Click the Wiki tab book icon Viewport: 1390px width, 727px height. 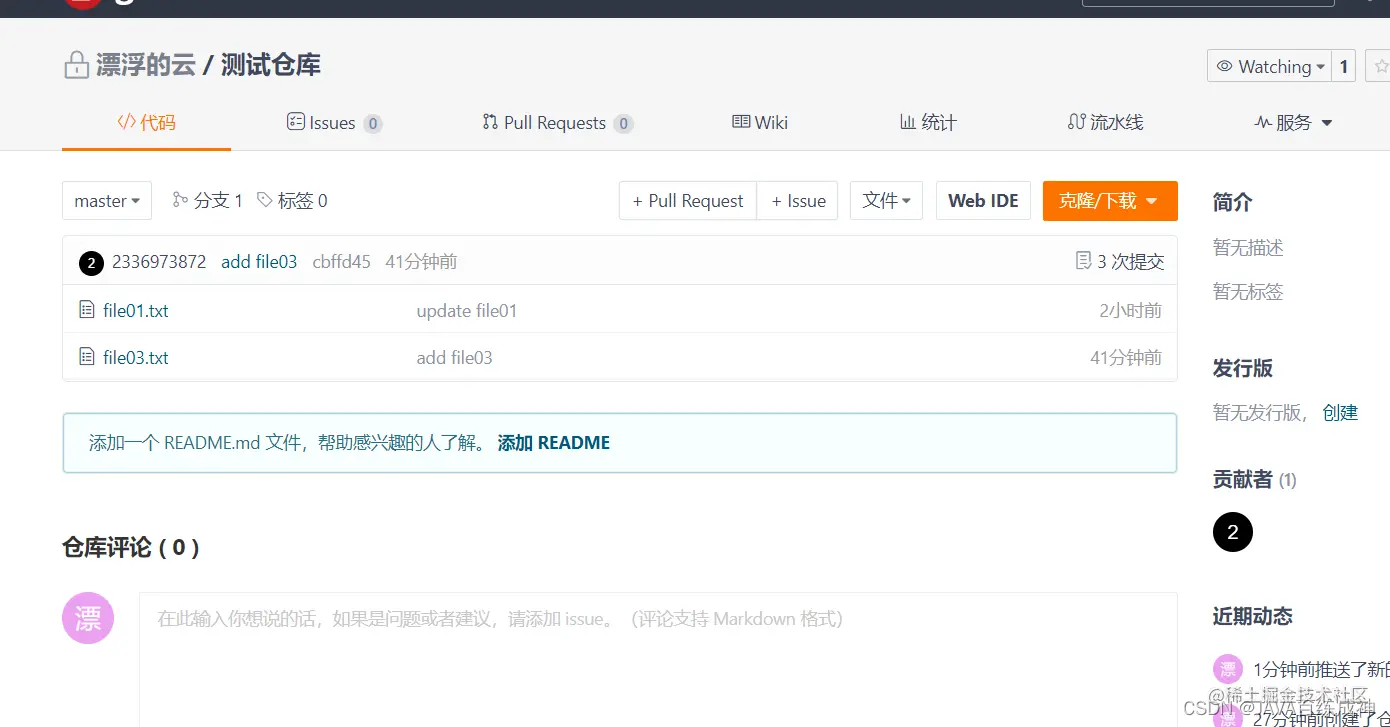[741, 122]
